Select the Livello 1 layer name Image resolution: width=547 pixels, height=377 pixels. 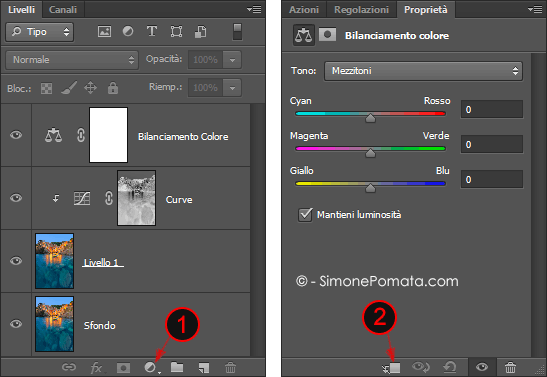point(102,262)
